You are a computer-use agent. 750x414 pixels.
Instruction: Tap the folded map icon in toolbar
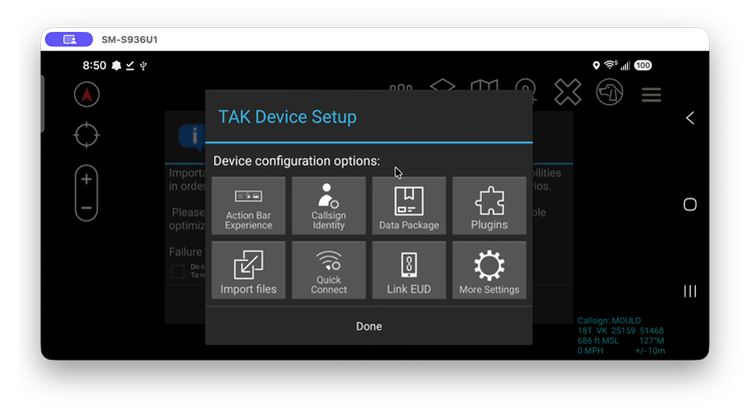click(x=484, y=85)
